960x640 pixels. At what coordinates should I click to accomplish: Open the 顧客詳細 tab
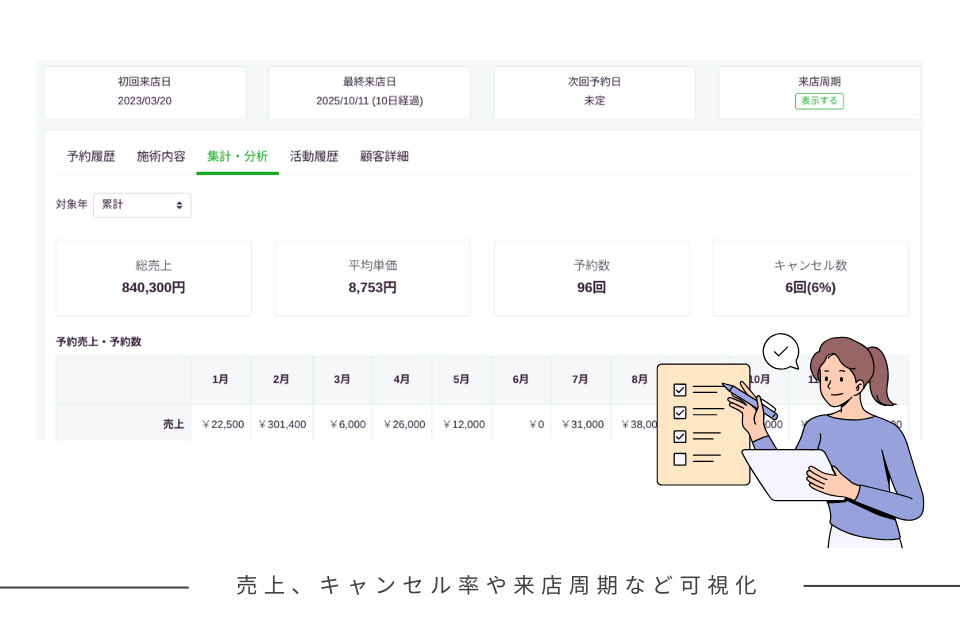384,157
